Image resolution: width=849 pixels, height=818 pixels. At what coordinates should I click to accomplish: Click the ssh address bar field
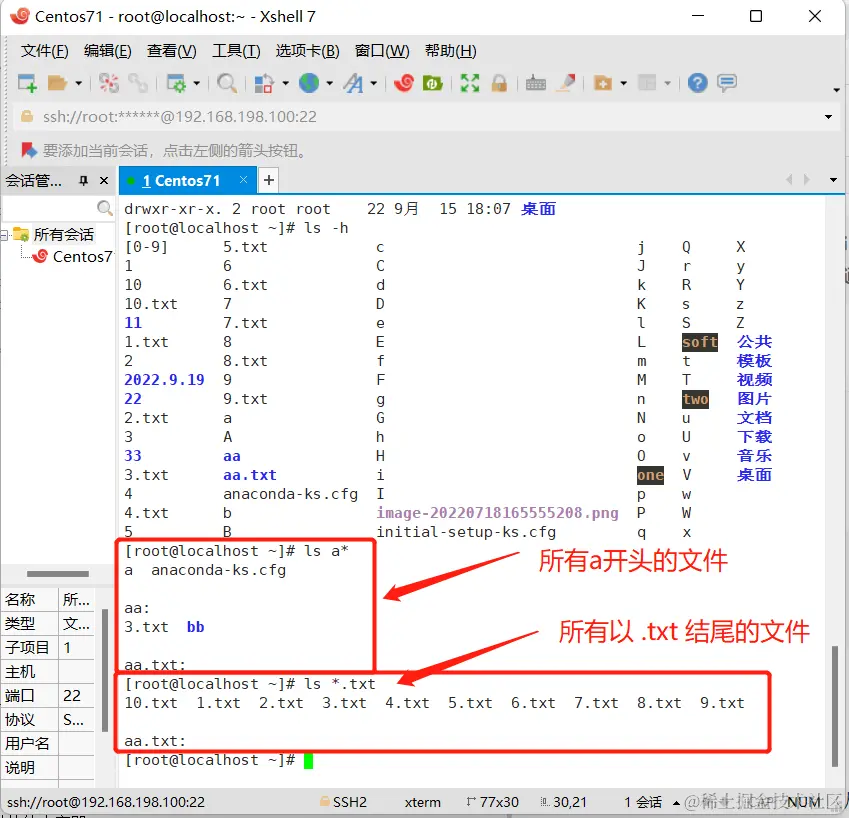428,117
